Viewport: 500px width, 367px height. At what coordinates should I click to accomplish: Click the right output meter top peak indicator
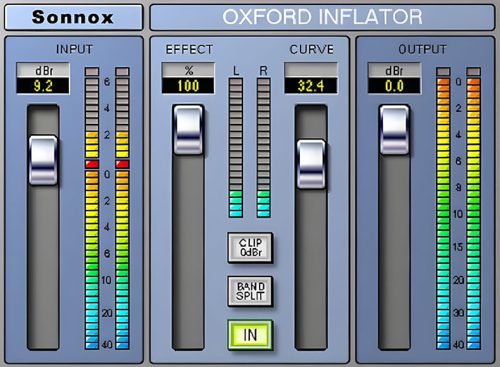click(x=474, y=71)
